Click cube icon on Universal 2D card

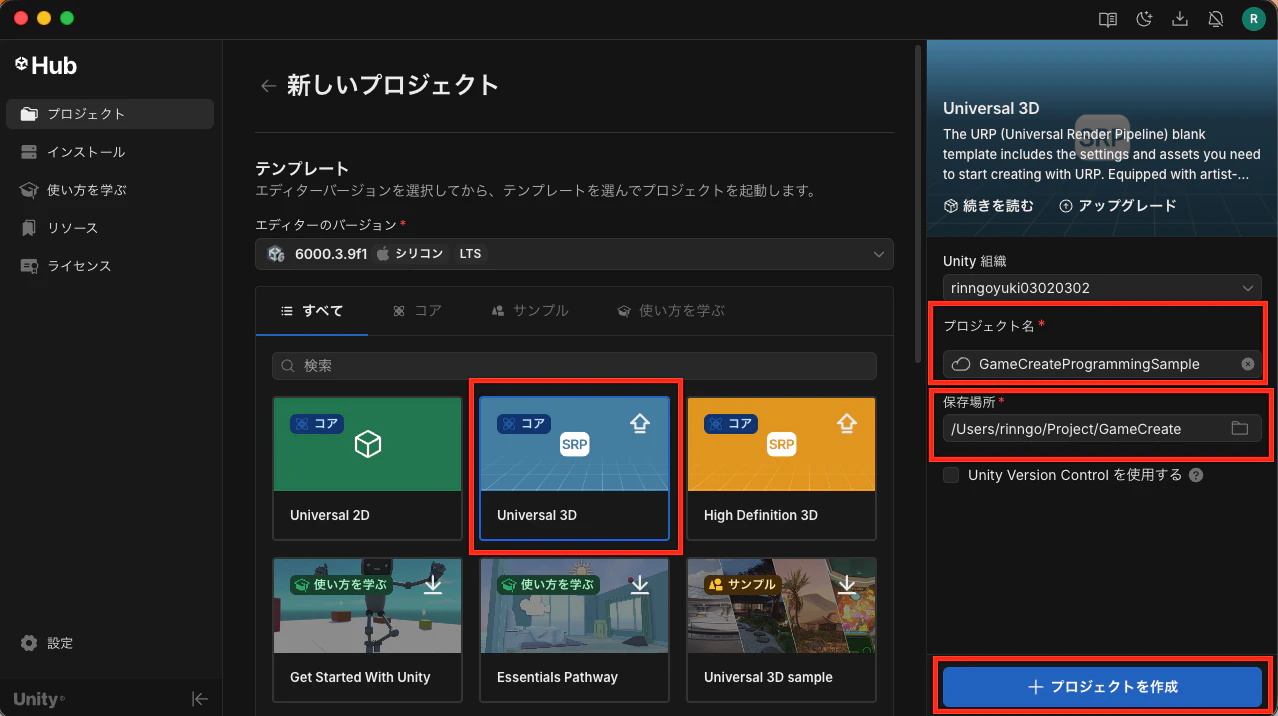[368, 444]
